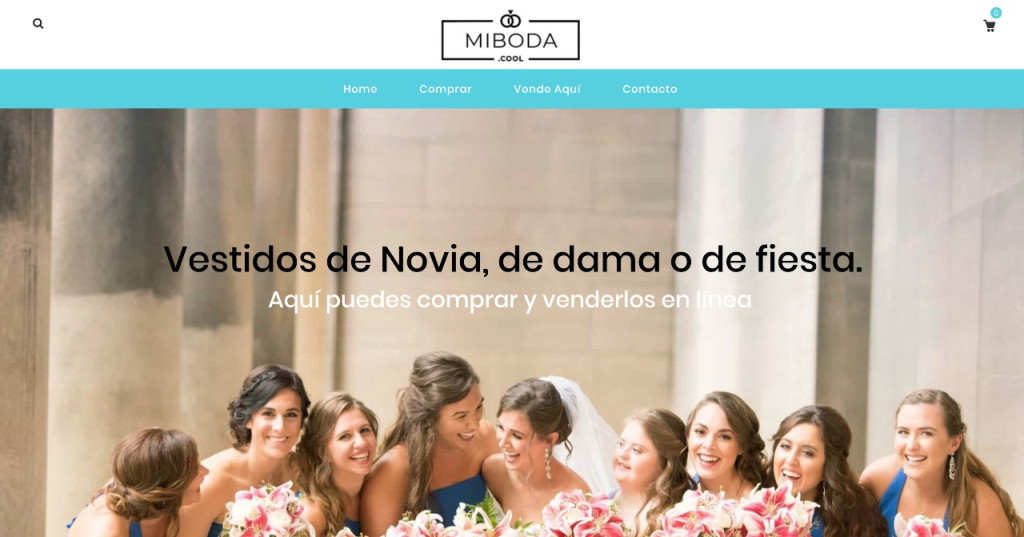The width and height of the screenshot is (1024, 537).
Task: Open the Contacto menu item
Action: tap(650, 89)
